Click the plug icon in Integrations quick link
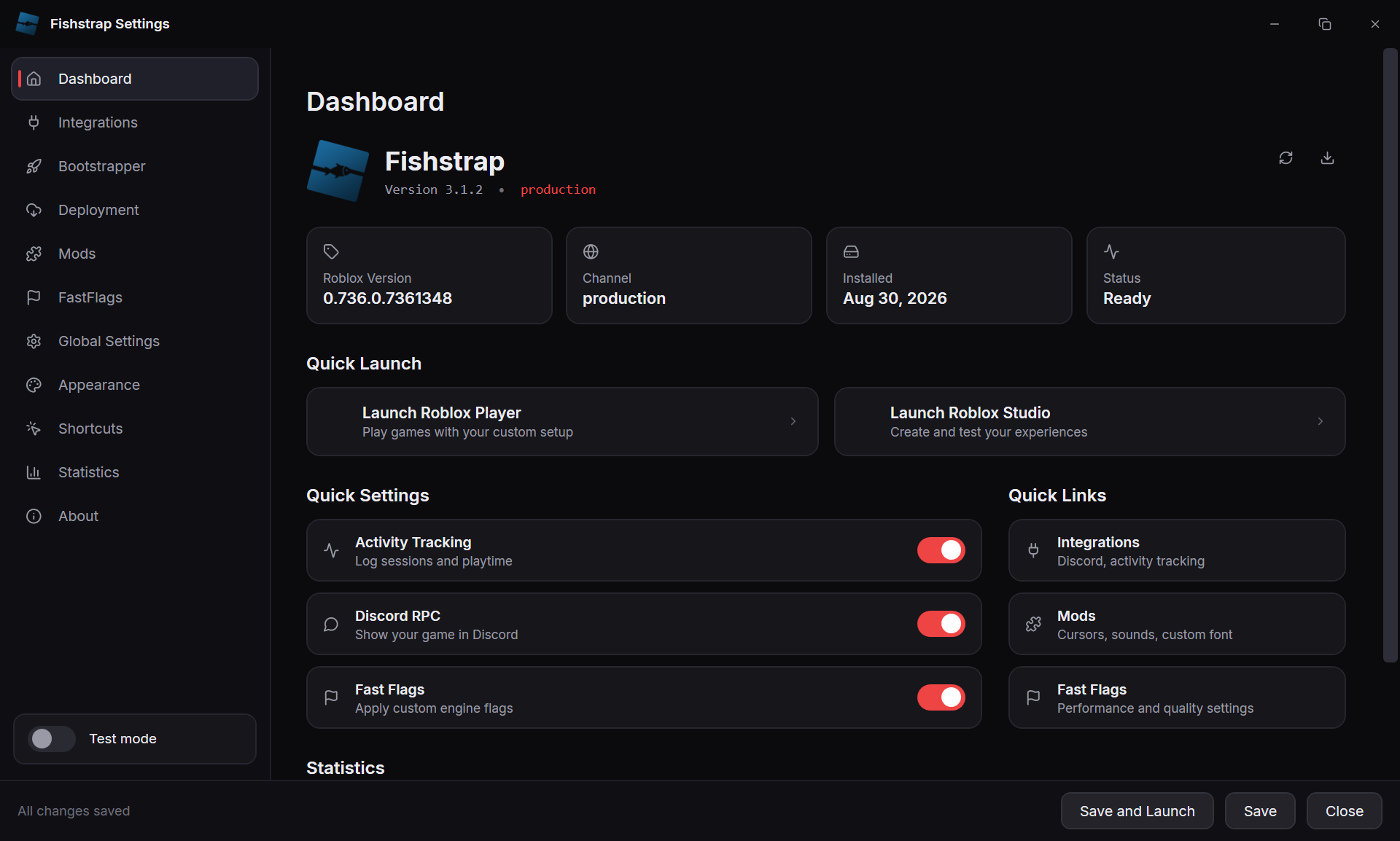 click(1033, 550)
